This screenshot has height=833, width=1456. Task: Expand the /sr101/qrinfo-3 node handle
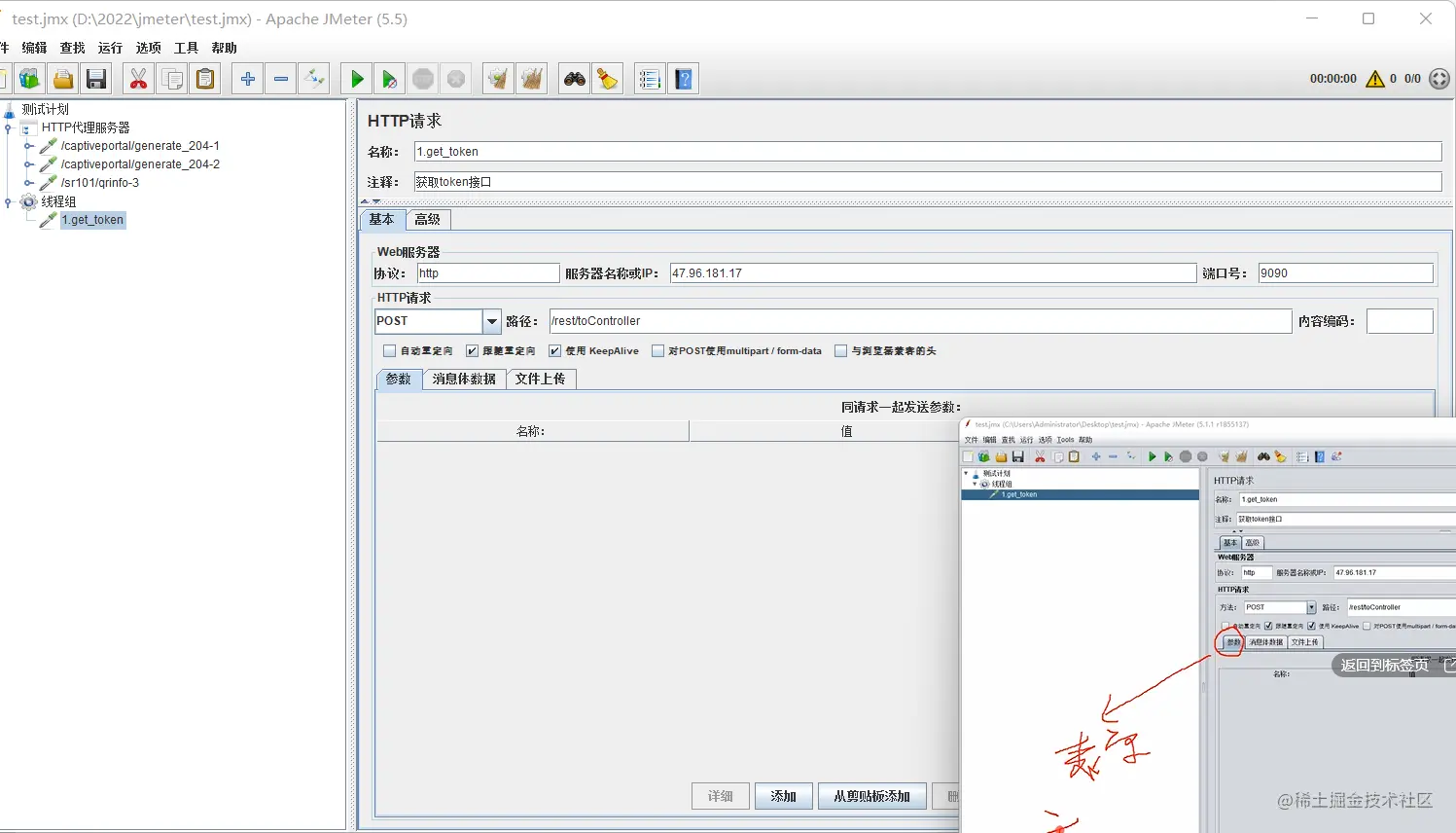coord(29,183)
